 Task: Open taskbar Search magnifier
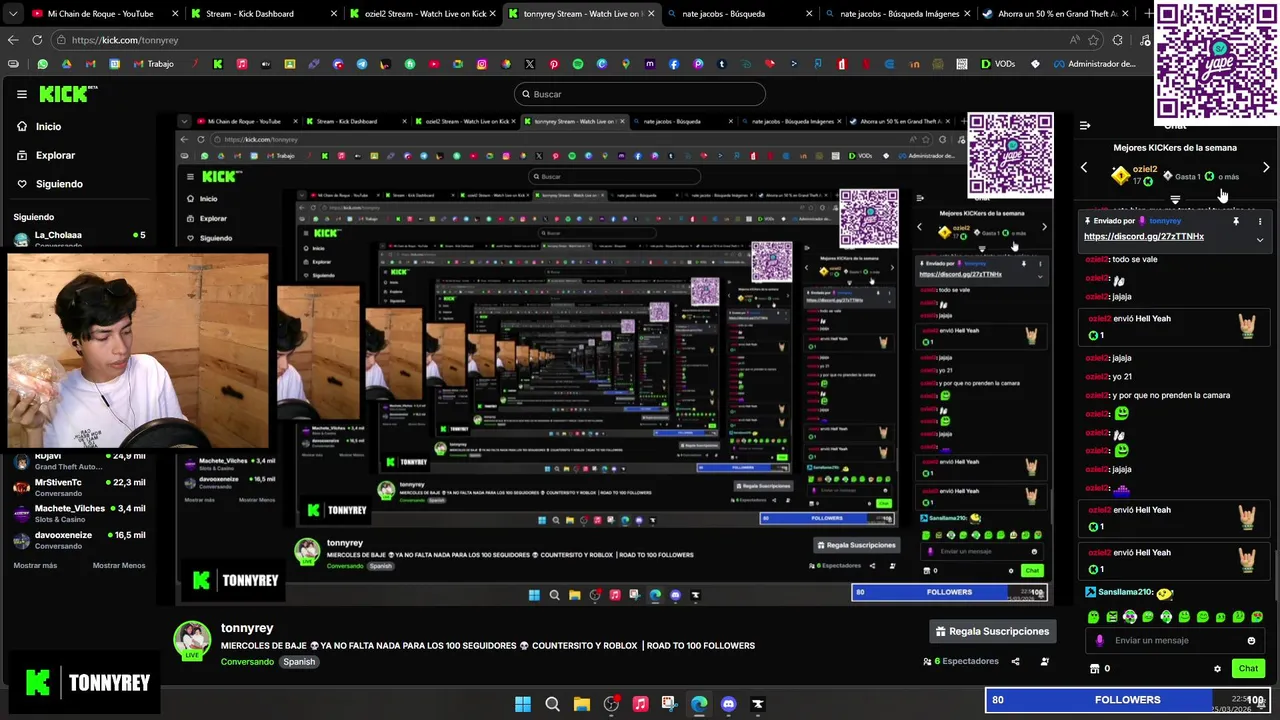552,704
